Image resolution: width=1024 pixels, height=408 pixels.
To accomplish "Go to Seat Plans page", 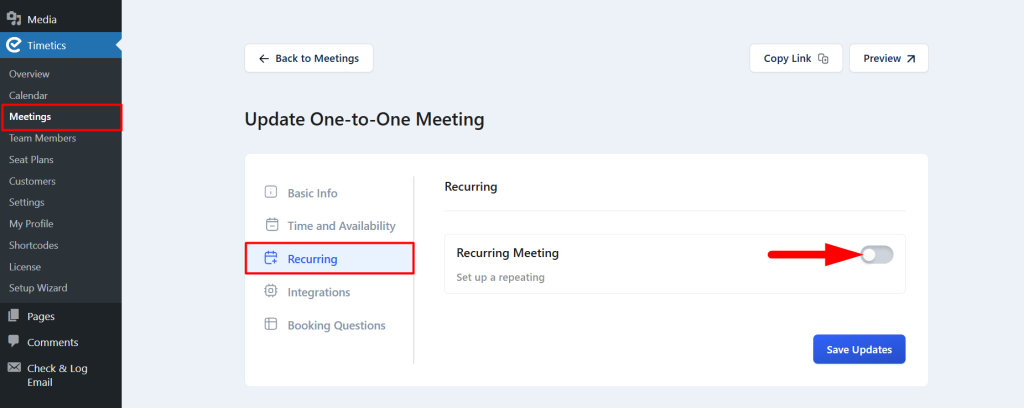I will [31, 159].
